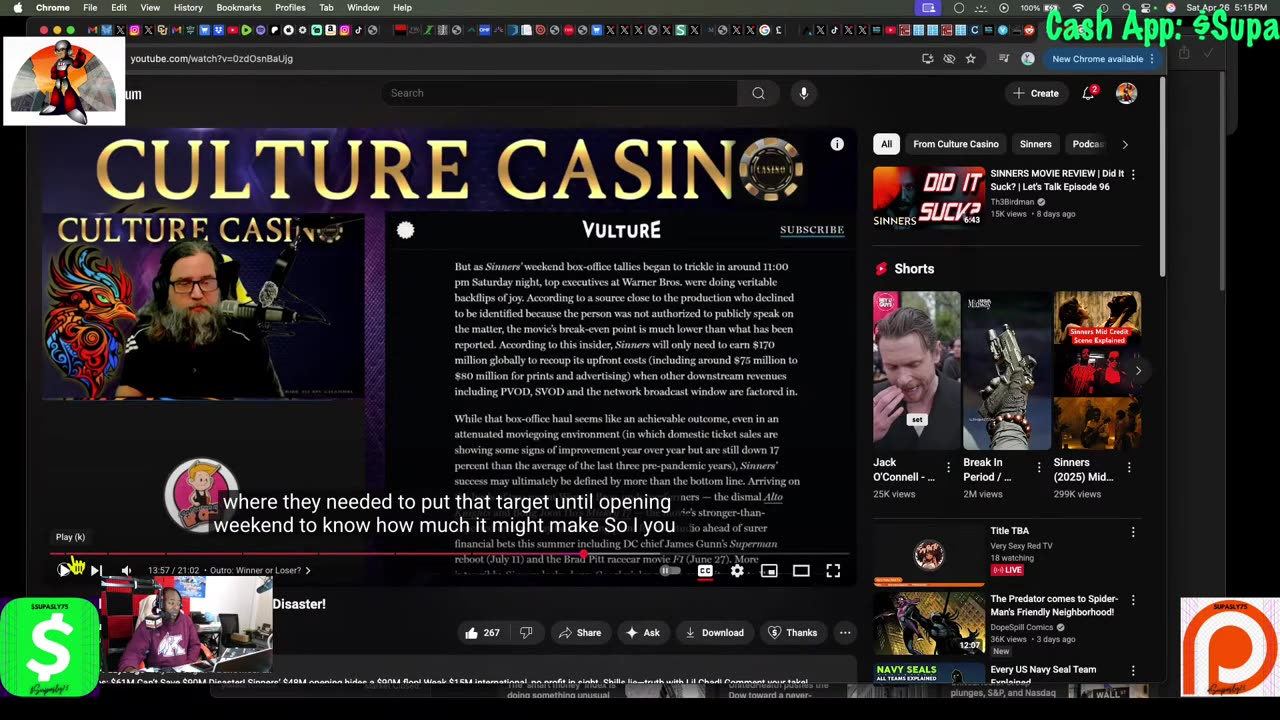The height and width of the screenshot is (720, 1280).
Task: Open the YouTube account avatar menu
Action: click(1127, 93)
